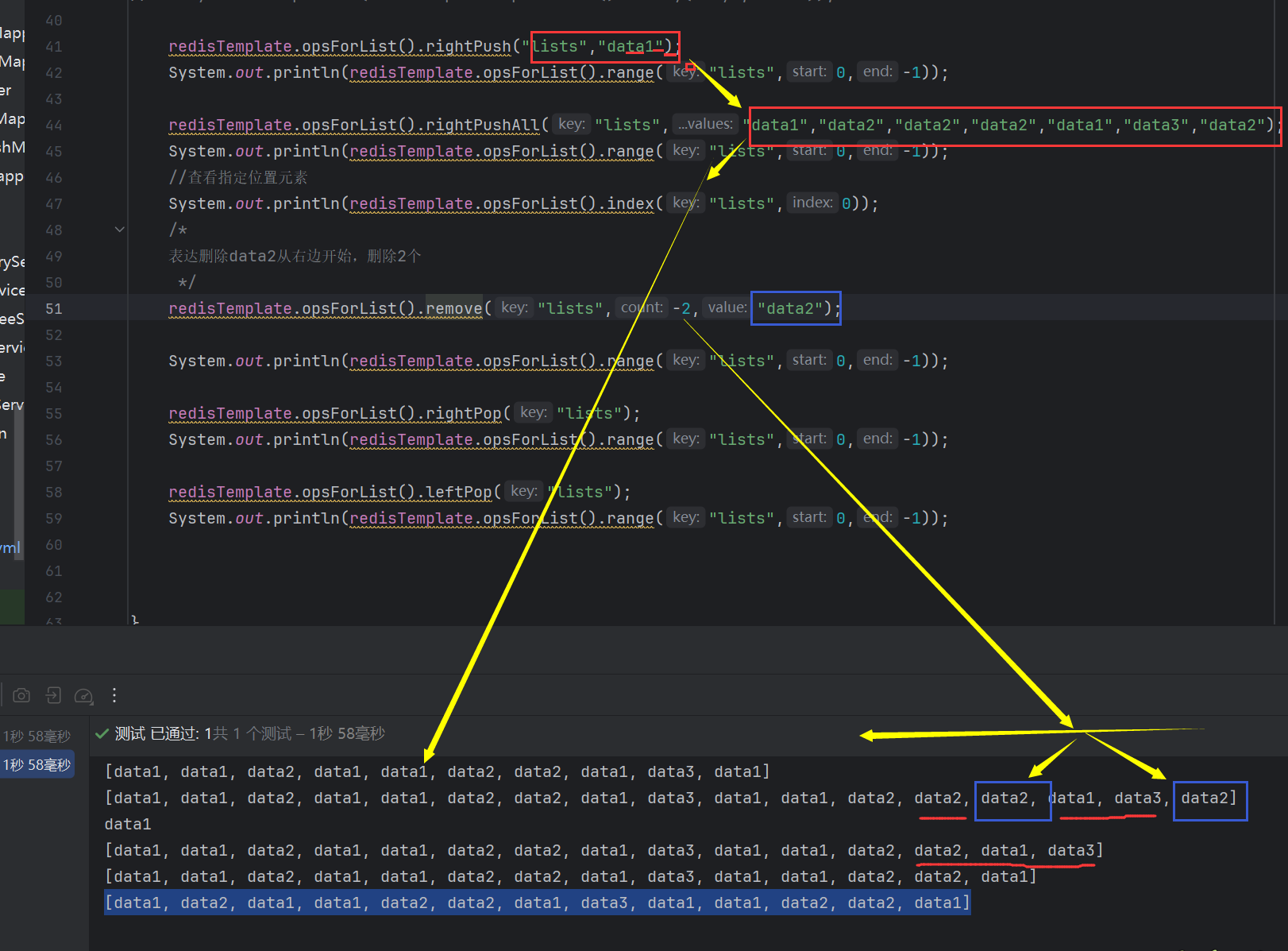Click the count: parameter hint on line 51

(x=642, y=307)
